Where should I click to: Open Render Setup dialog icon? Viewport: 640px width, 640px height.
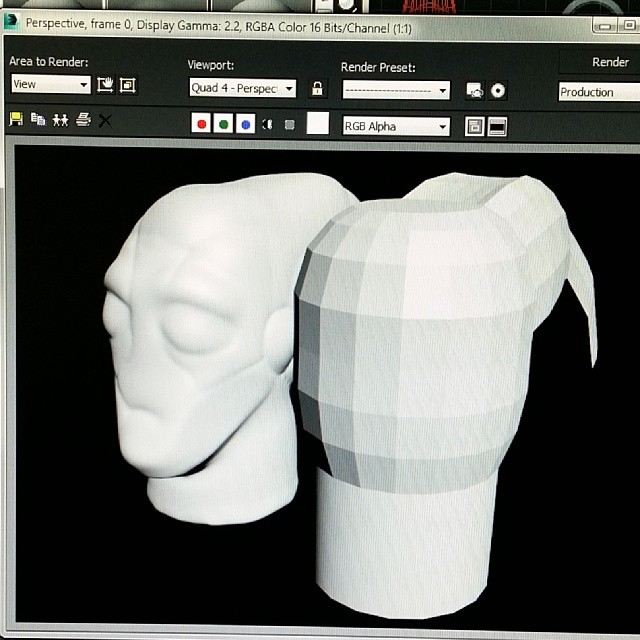(475, 91)
